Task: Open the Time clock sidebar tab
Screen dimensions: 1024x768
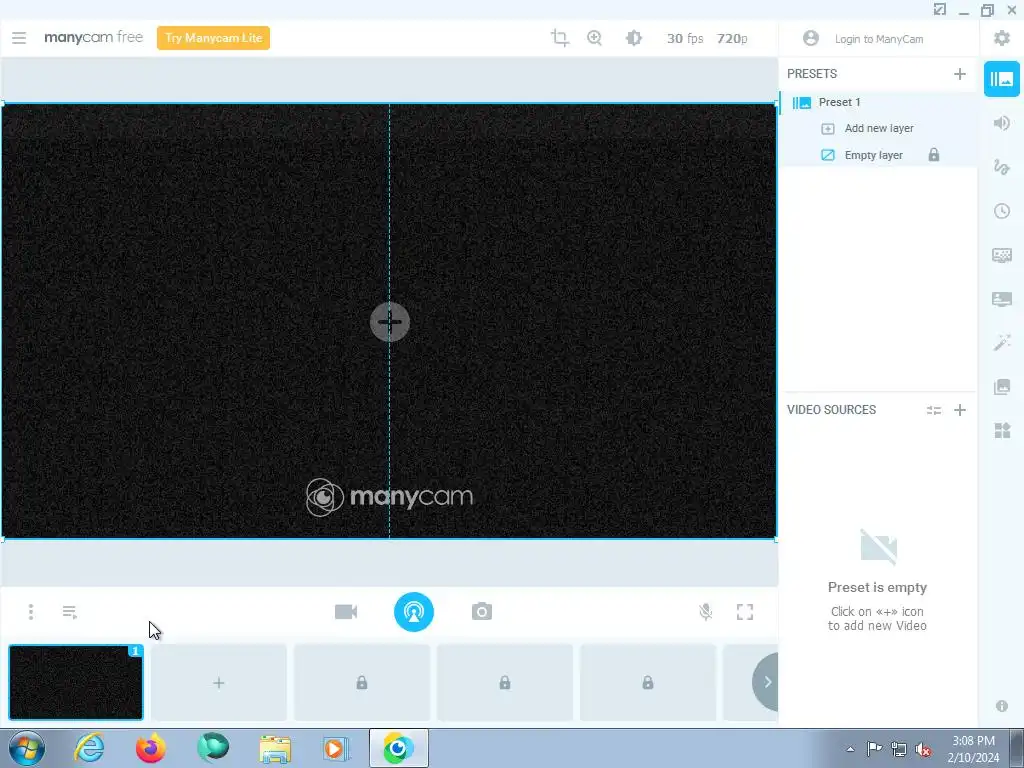Action: 1002,211
